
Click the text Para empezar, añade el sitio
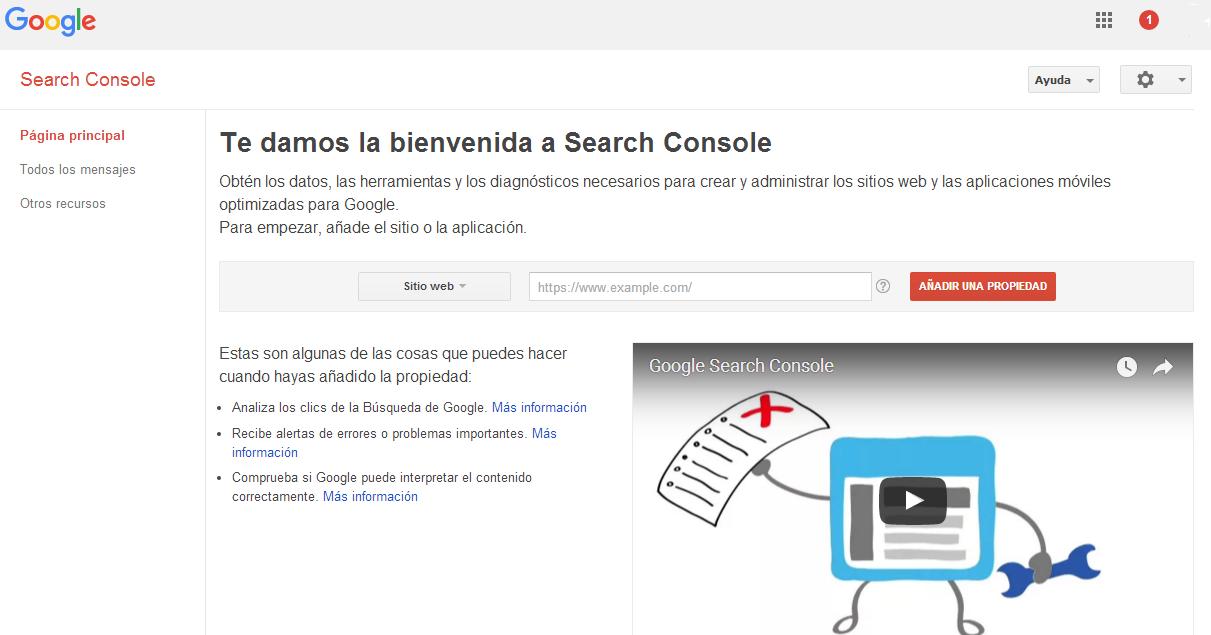coord(372,227)
